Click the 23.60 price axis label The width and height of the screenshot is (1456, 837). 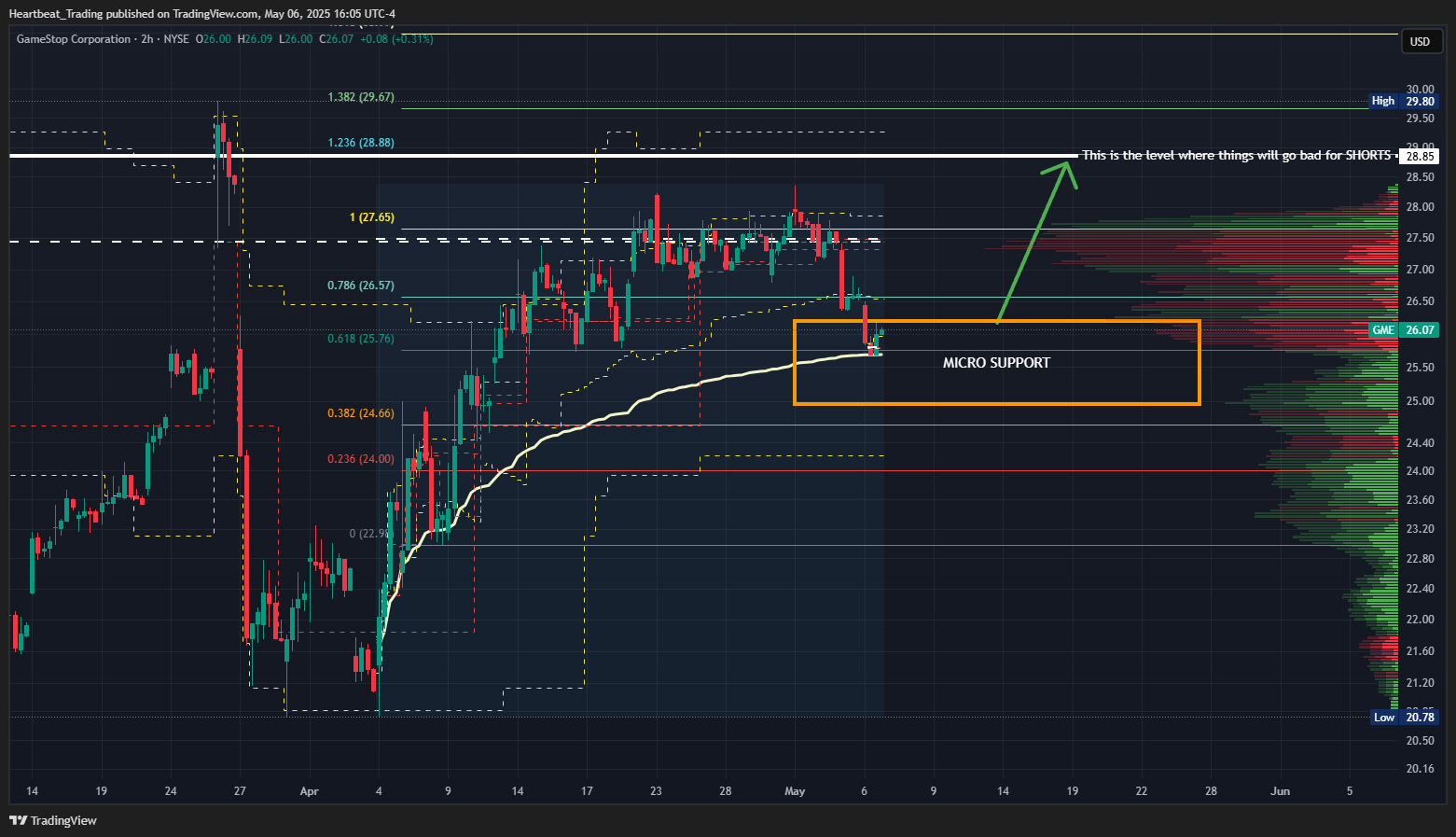pos(1420,500)
